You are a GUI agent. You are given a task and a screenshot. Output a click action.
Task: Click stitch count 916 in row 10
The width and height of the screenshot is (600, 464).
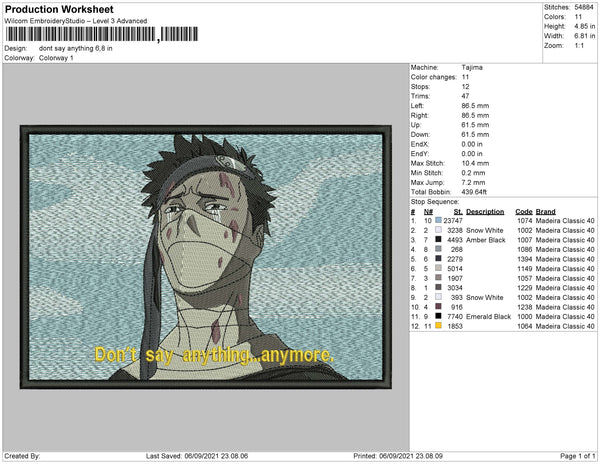(457, 307)
